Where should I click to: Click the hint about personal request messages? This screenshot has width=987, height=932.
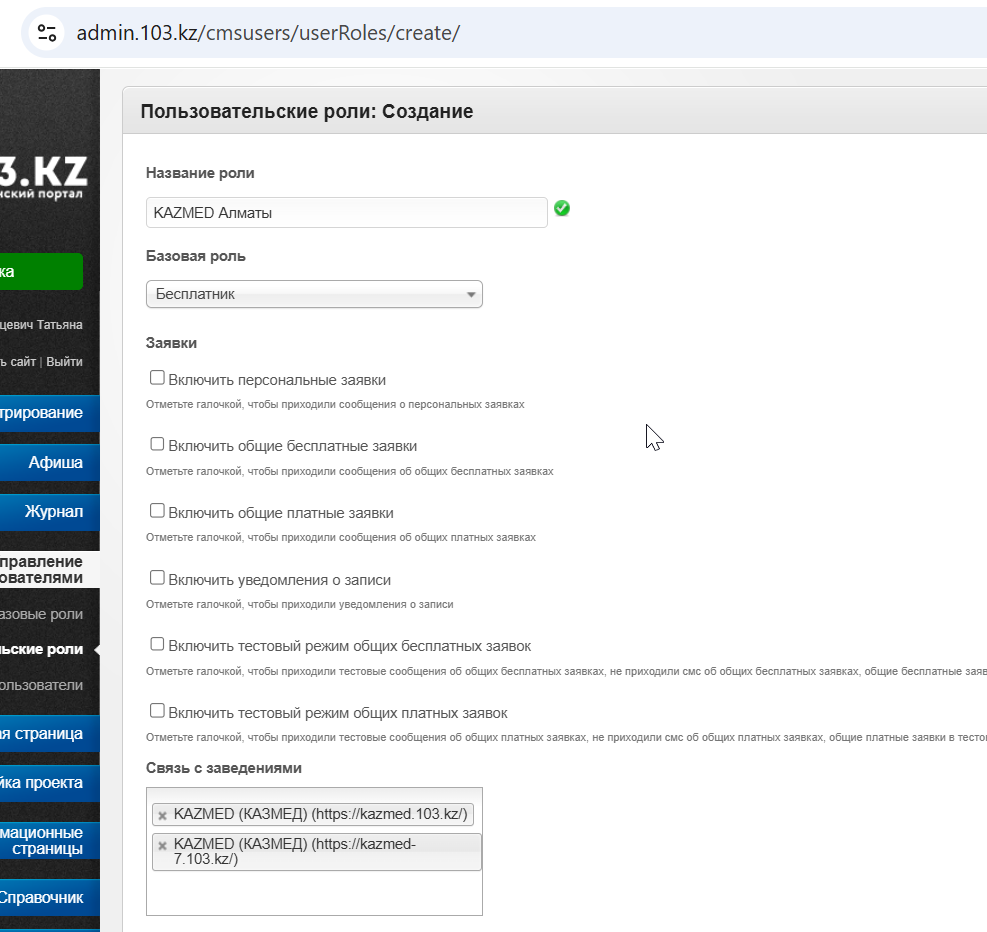pyautogui.click(x=335, y=404)
